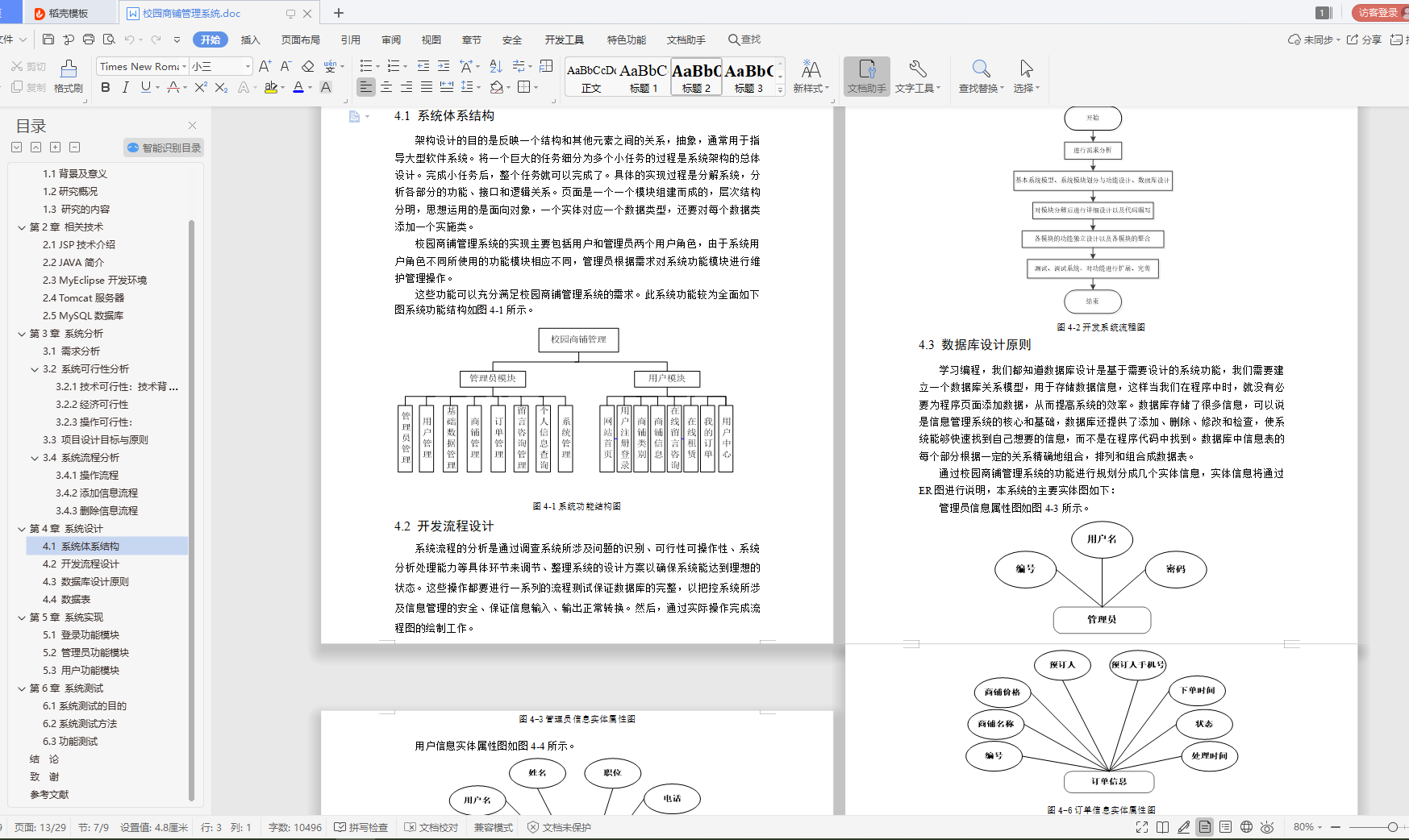Click the Print icon
Image resolution: width=1409 pixels, height=840 pixels.
[89, 40]
